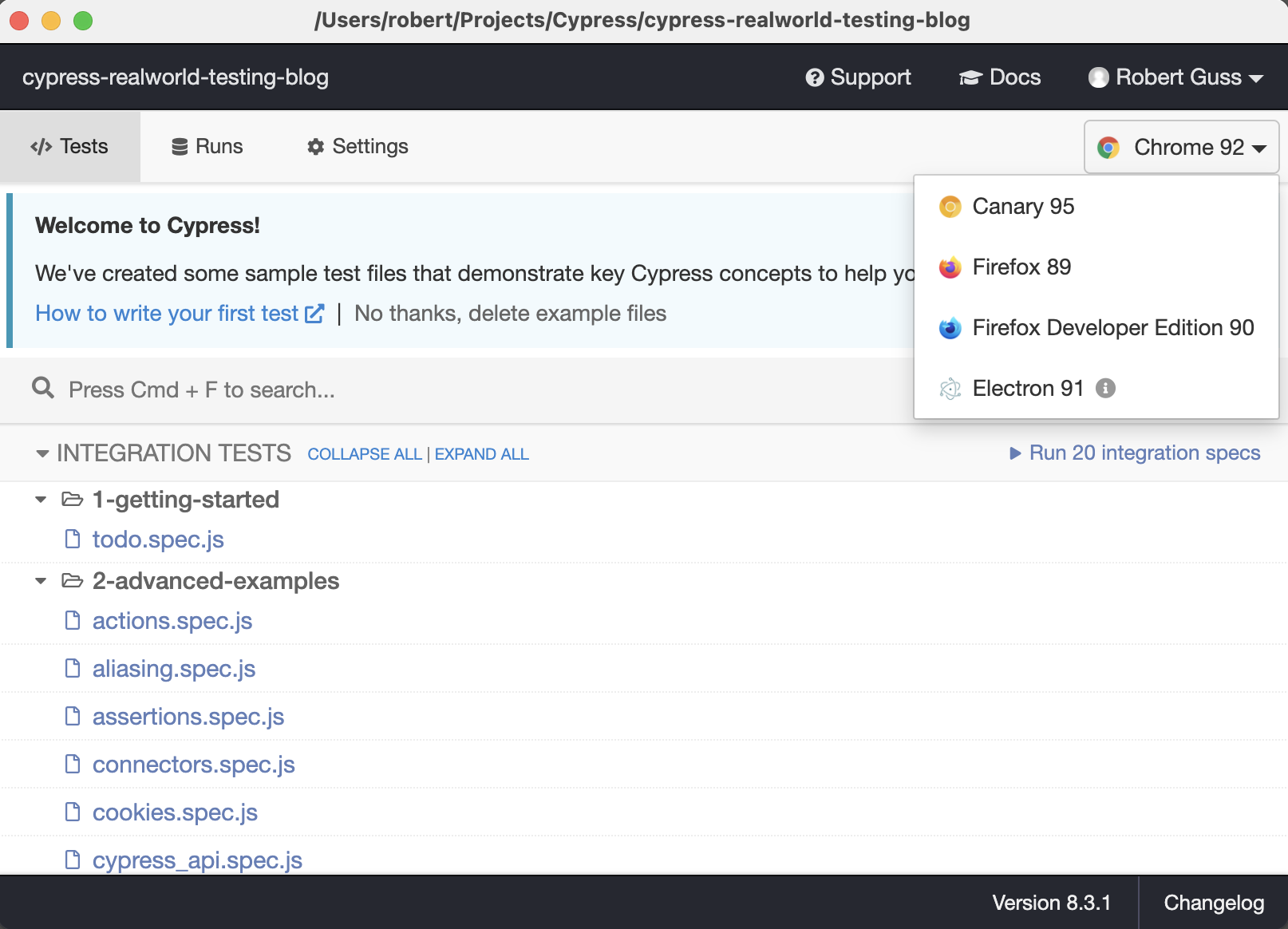Open How to write your first test link

click(180, 314)
